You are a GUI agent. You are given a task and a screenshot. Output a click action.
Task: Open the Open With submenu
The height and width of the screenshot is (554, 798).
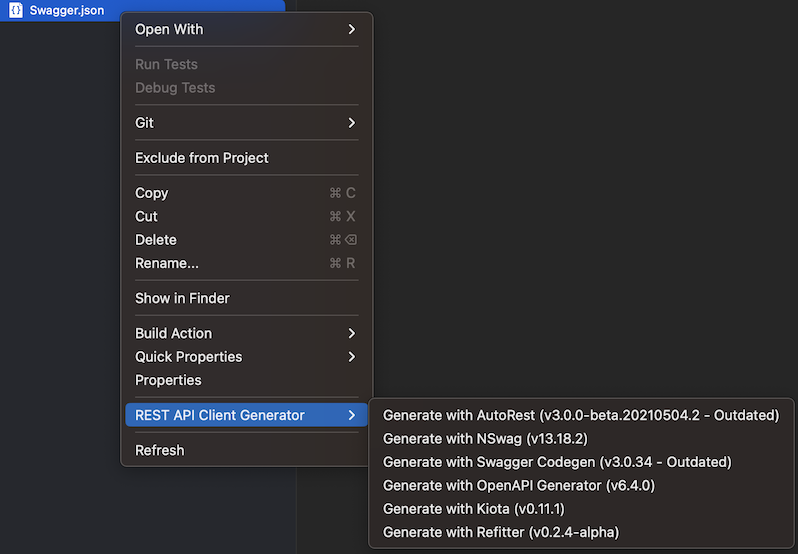pyautogui.click(x=246, y=30)
